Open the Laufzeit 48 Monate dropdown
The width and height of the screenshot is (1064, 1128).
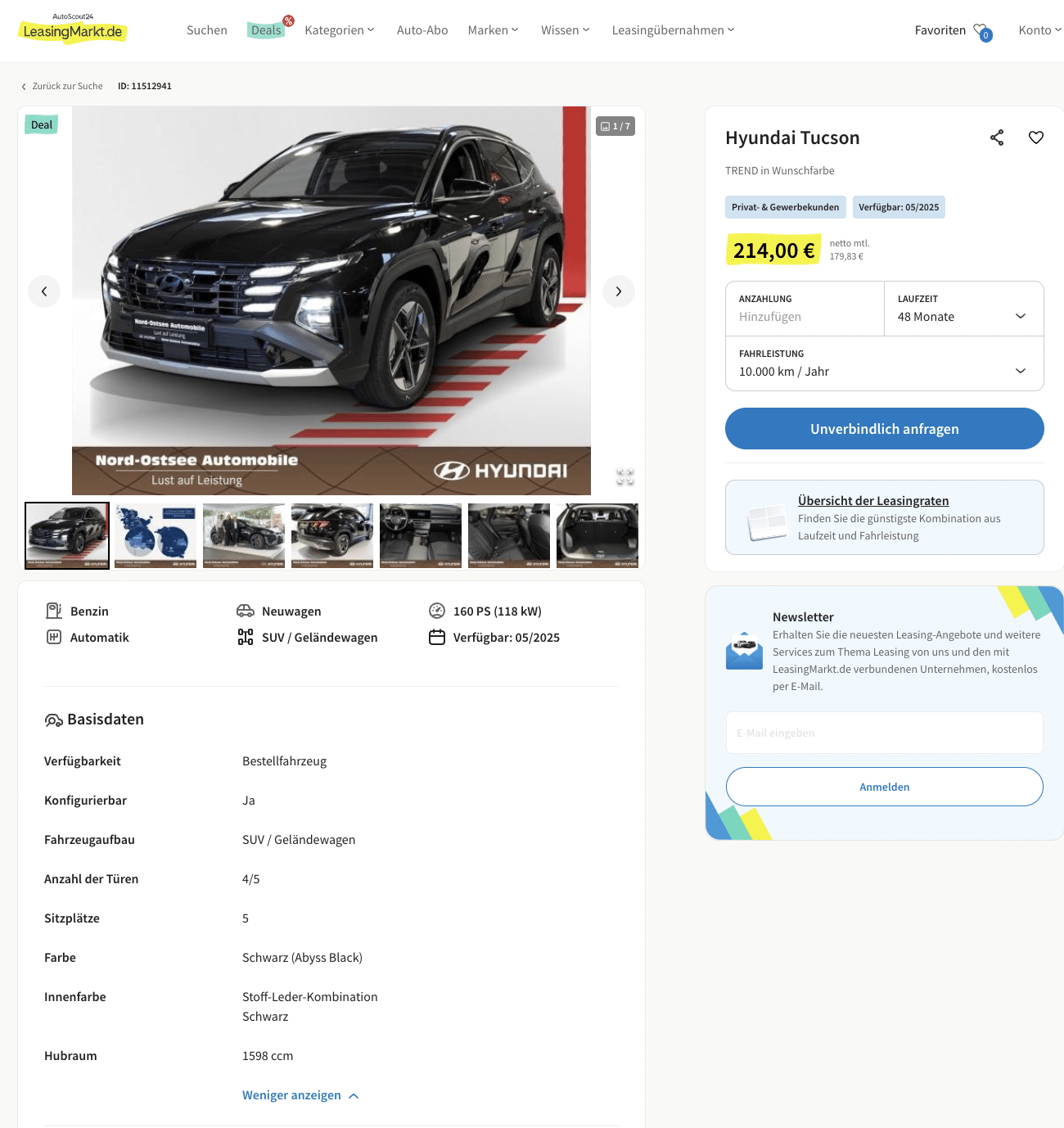(x=963, y=309)
